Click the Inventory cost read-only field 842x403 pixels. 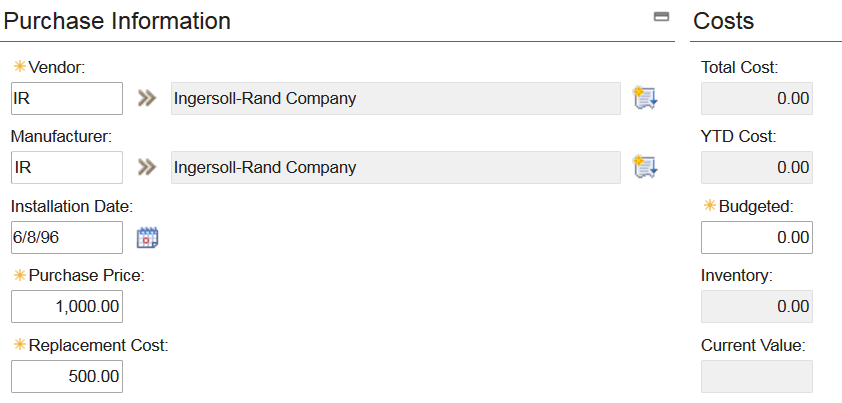point(756,307)
